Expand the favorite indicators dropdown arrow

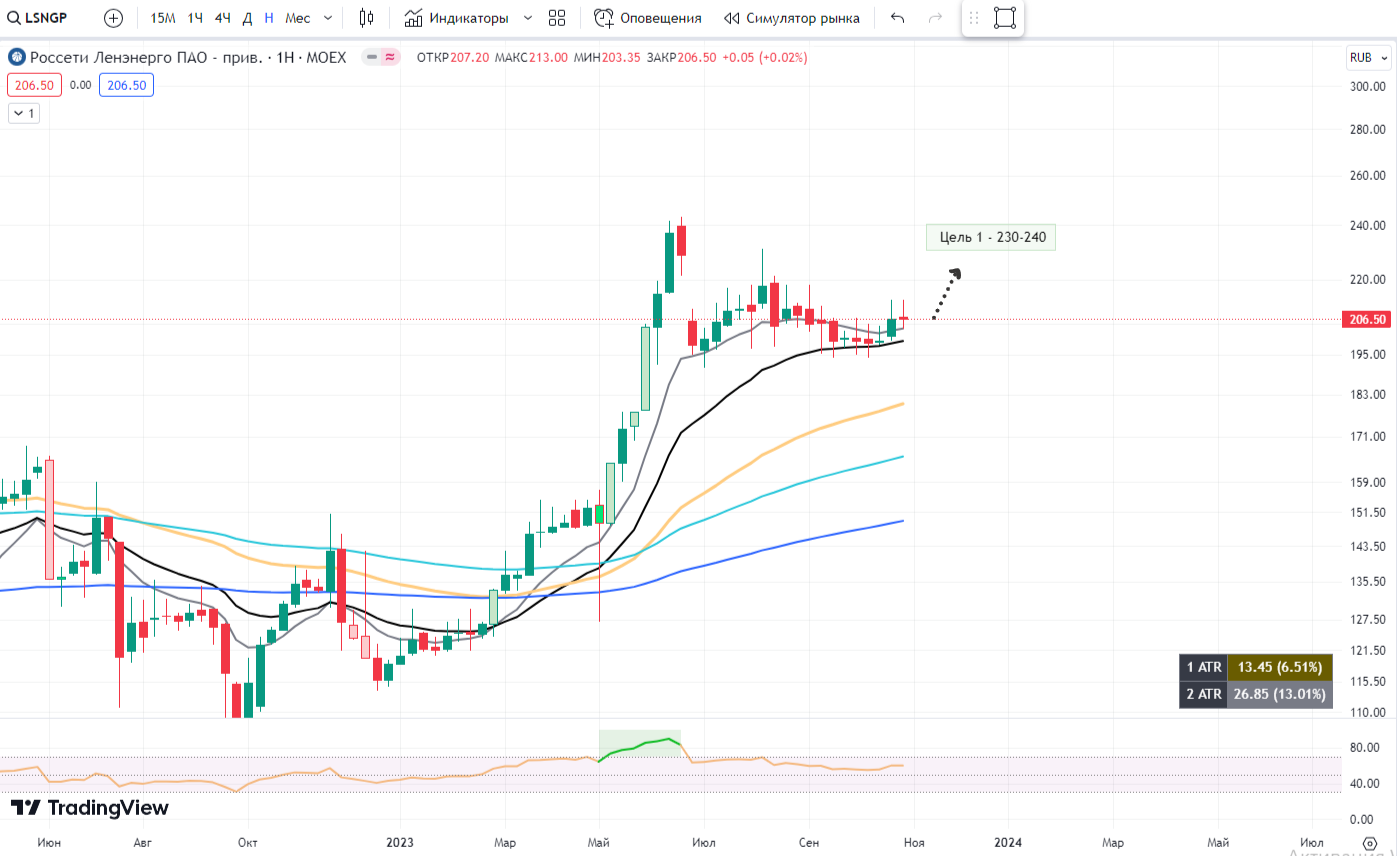[x=528, y=18]
